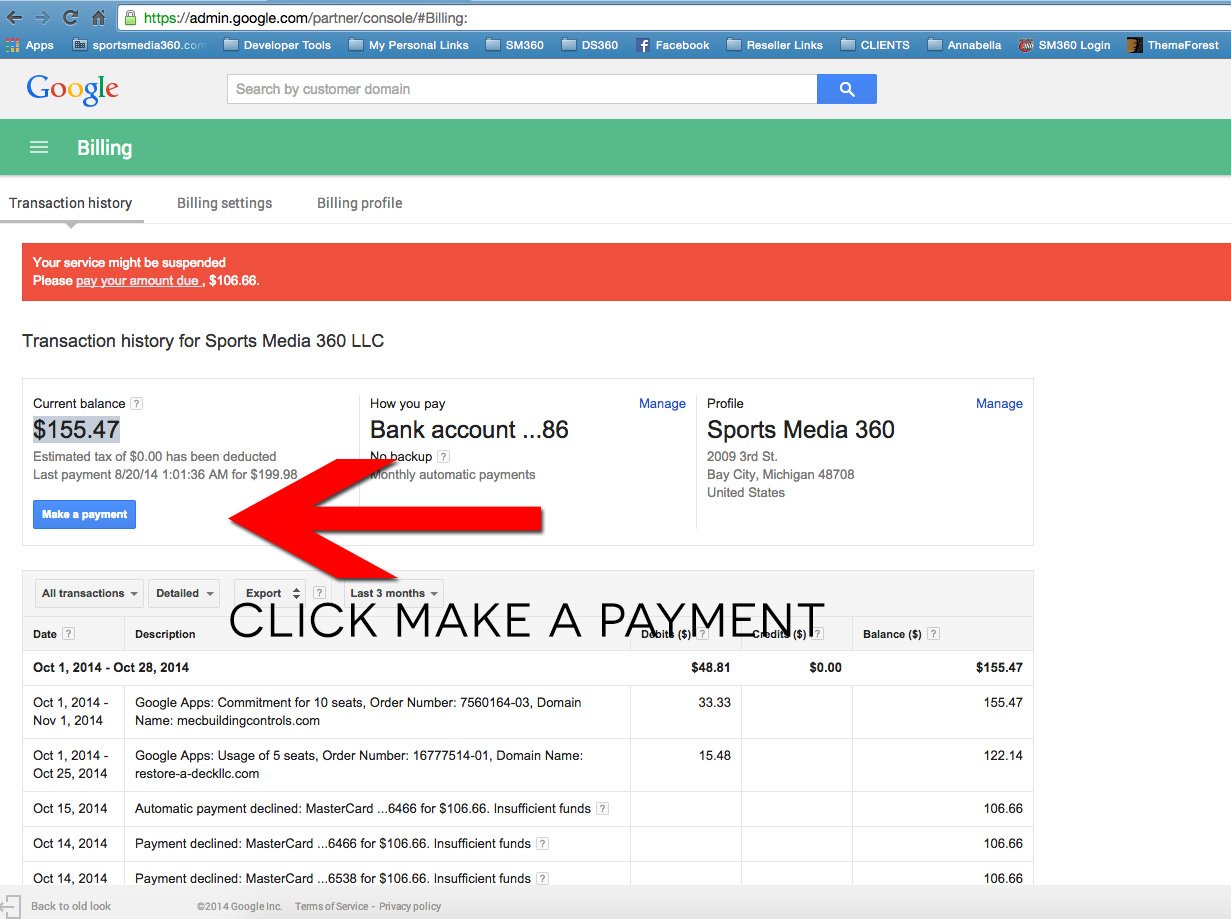The height and width of the screenshot is (919, 1231).
Task: Click the browser back arrow
Action: click(14, 18)
